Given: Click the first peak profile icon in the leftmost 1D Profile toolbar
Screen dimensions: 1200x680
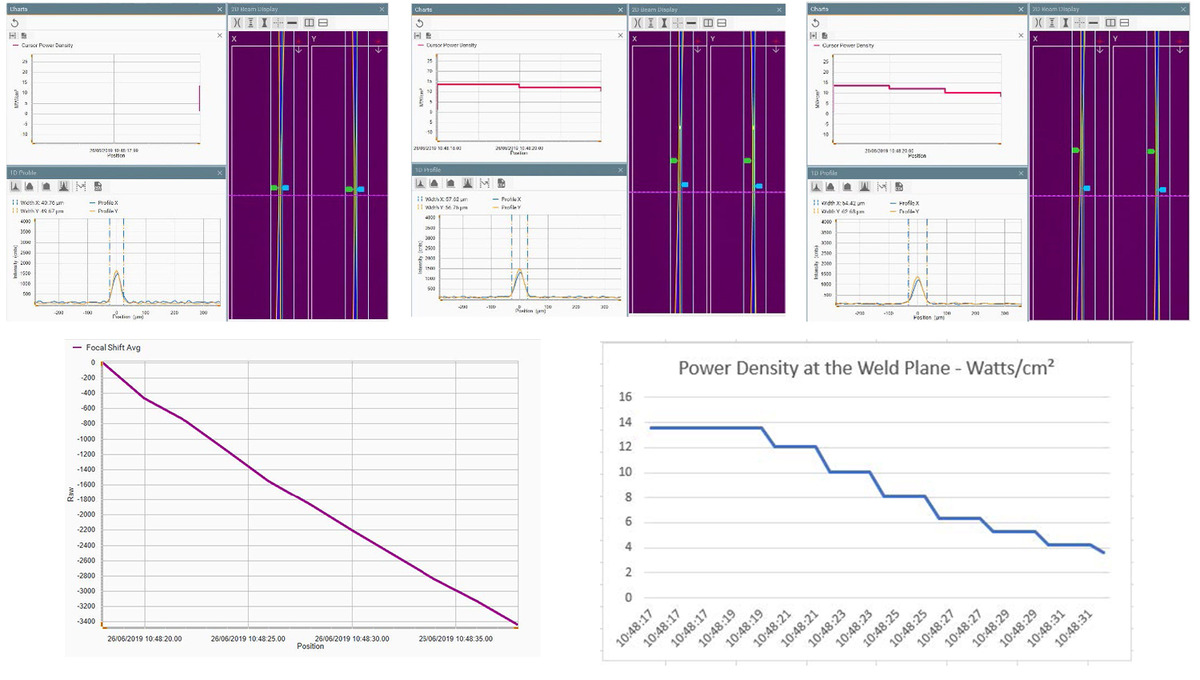Looking at the screenshot, I should [16, 186].
